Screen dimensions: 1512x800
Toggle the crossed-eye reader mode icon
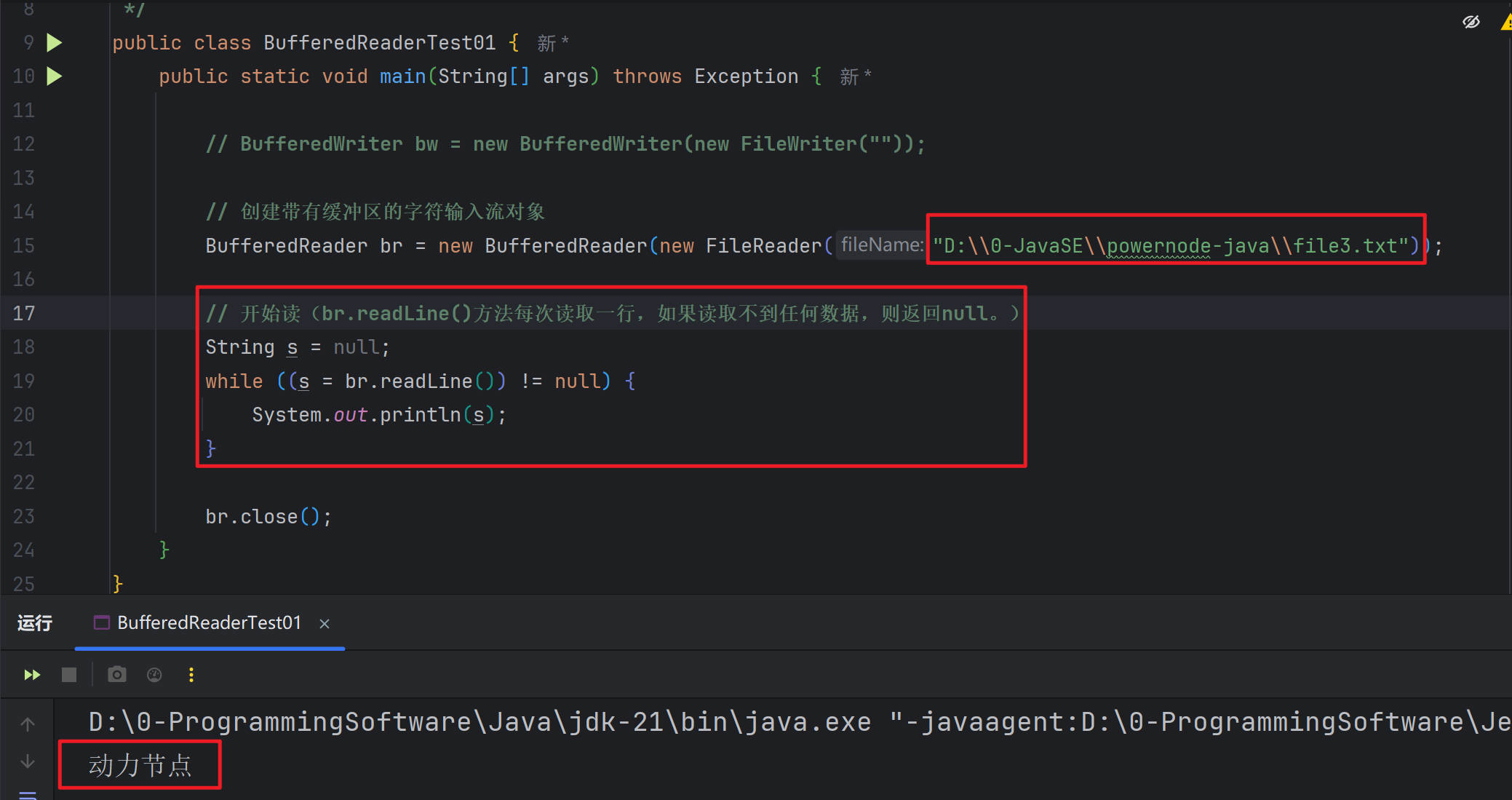point(1471,22)
